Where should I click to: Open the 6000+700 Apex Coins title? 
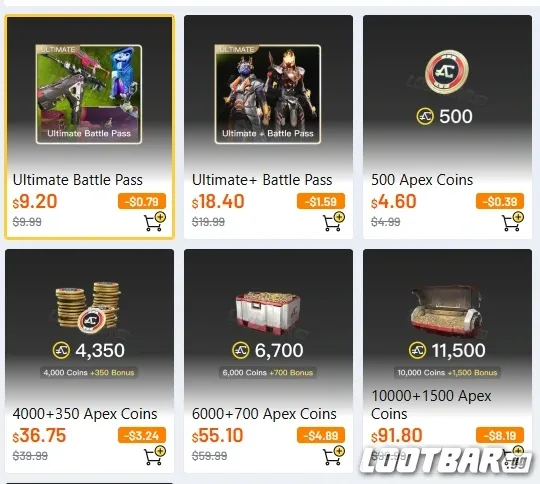[264, 414]
